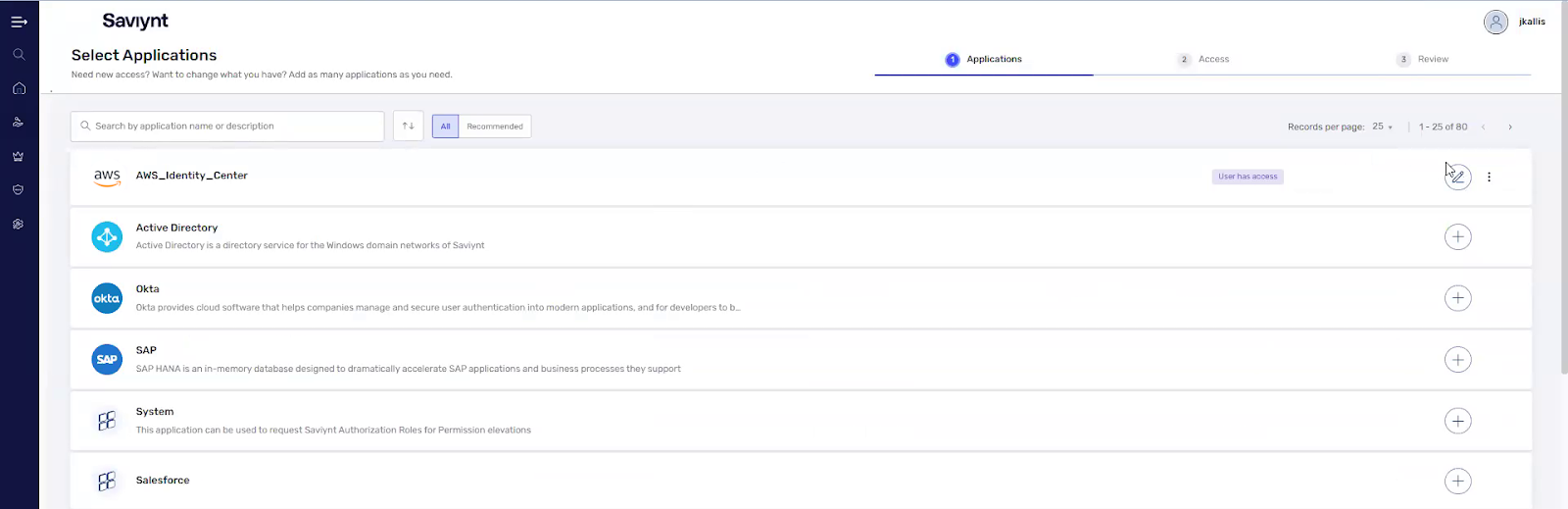
Task: Toggle the sort order button
Action: 409,127
